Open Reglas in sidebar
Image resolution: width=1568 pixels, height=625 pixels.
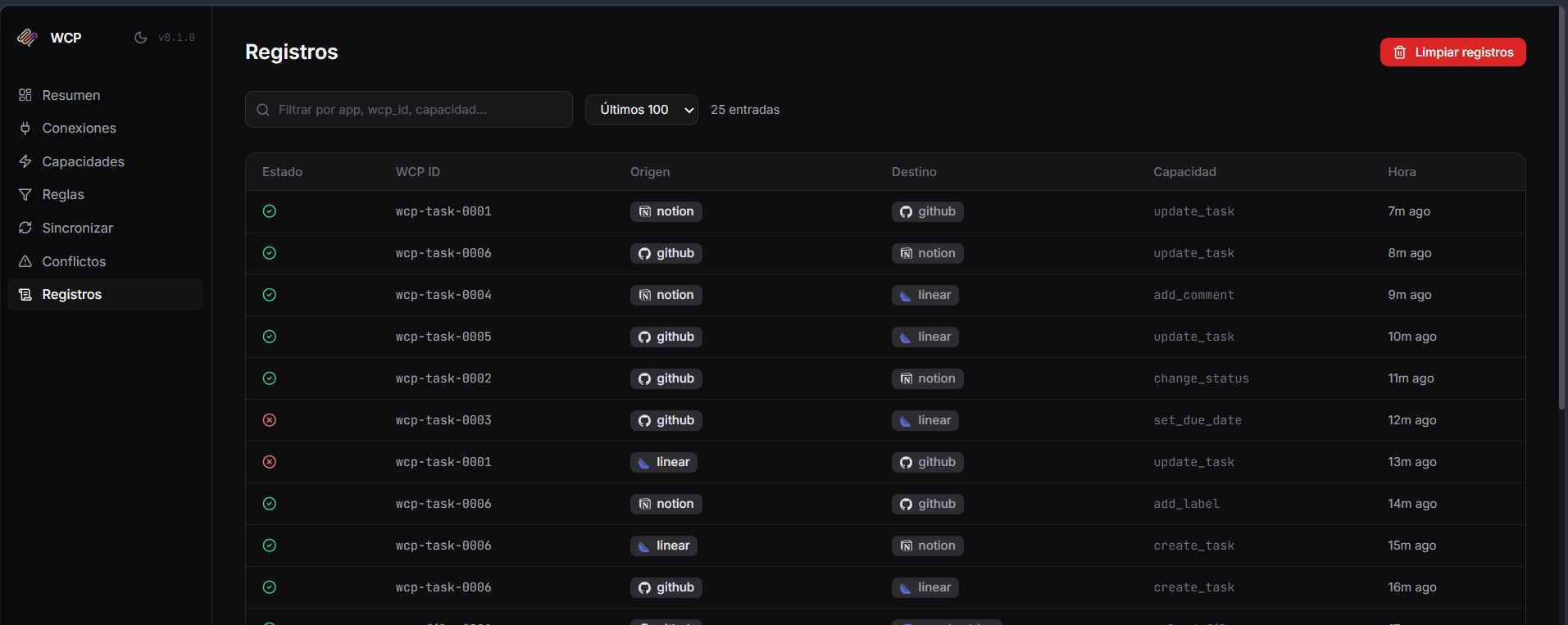pos(105,194)
